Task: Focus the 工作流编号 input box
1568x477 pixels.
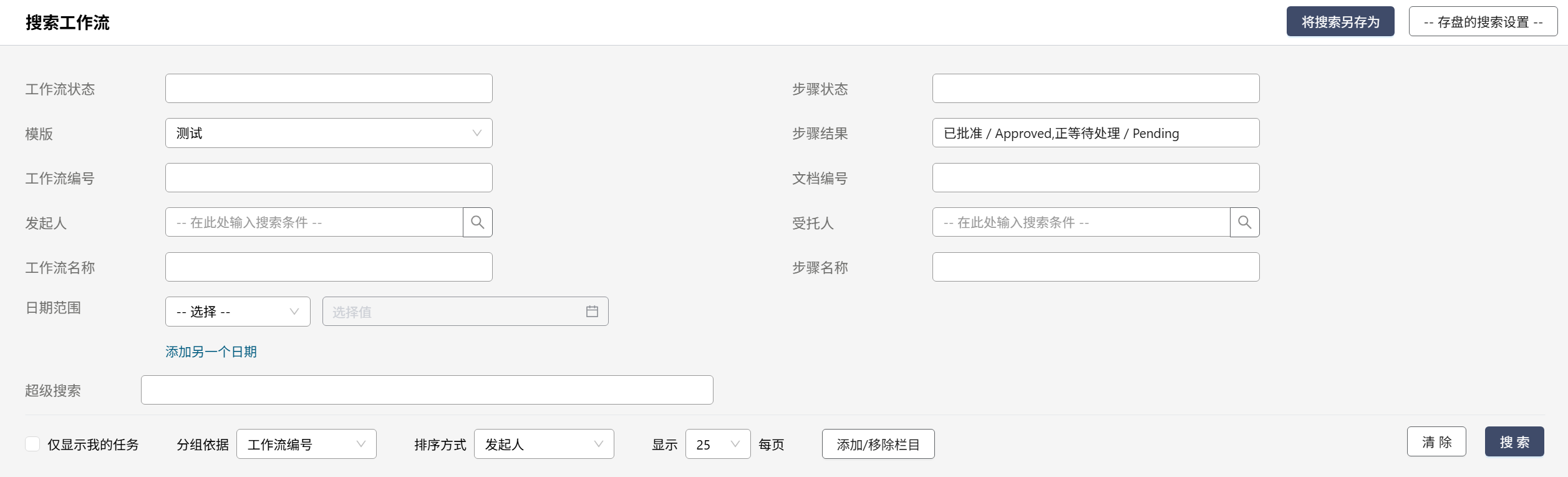Action: (x=329, y=178)
